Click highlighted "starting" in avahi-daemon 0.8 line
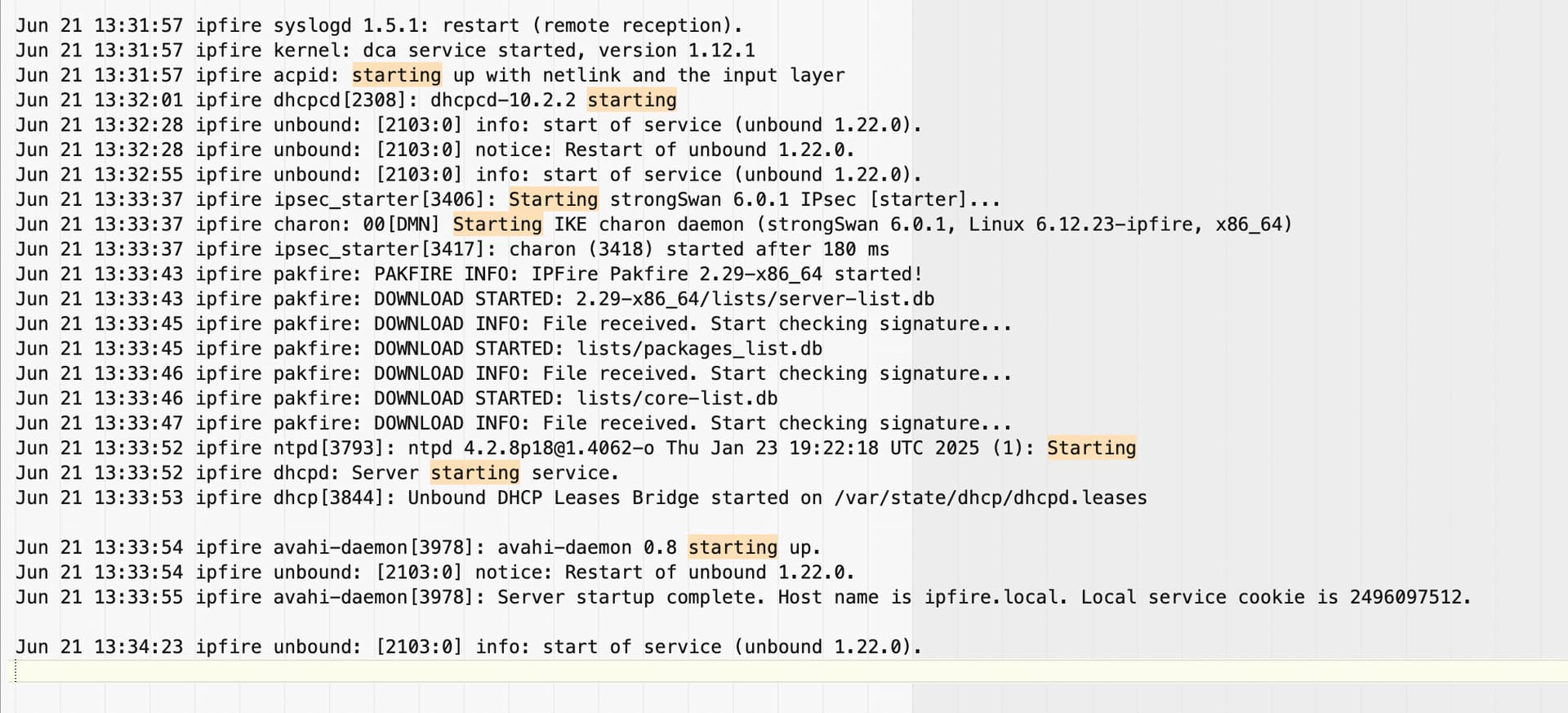 pos(733,547)
